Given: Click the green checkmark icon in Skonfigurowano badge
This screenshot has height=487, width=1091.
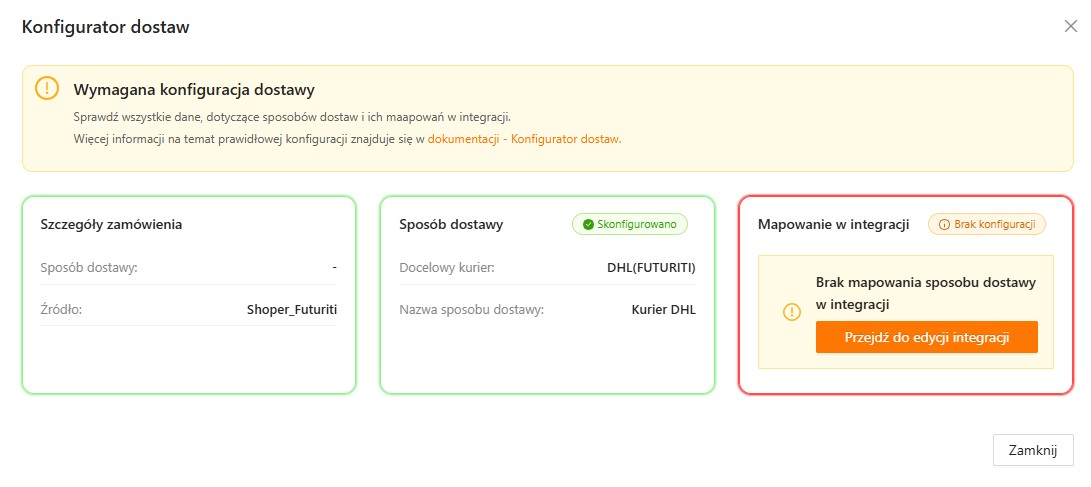Looking at the screenshot, I should coord(588,225).
